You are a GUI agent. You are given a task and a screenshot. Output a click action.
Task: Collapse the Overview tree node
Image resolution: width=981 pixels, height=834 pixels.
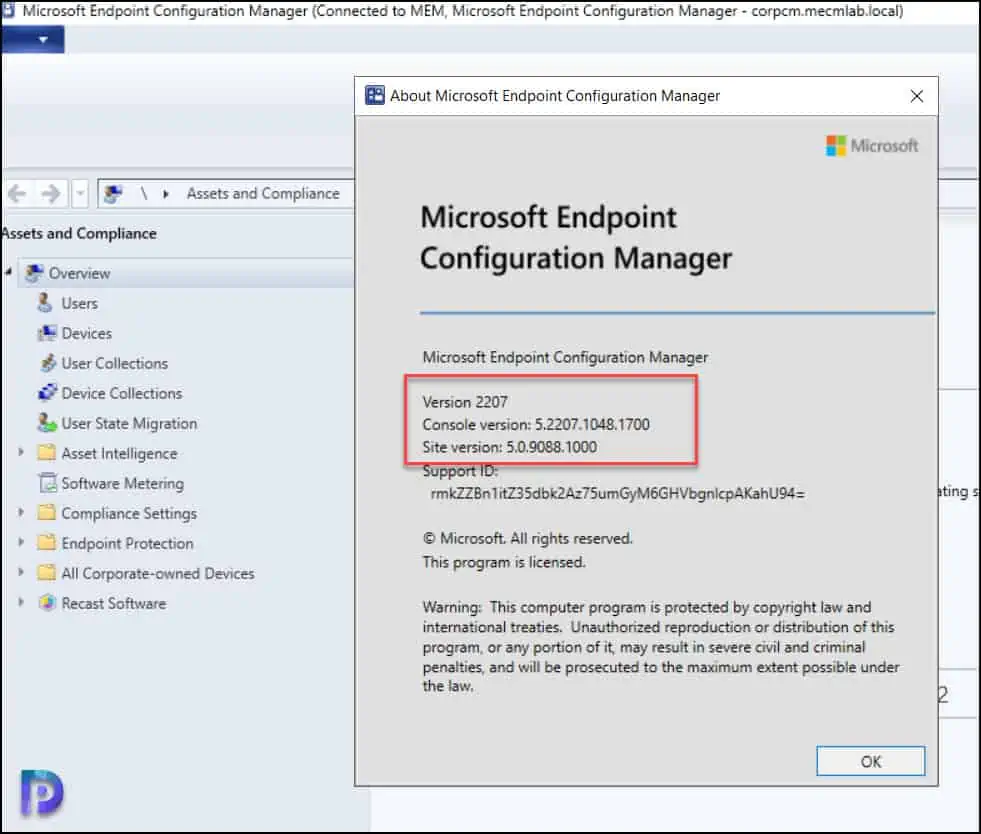[x=9, y=273]
